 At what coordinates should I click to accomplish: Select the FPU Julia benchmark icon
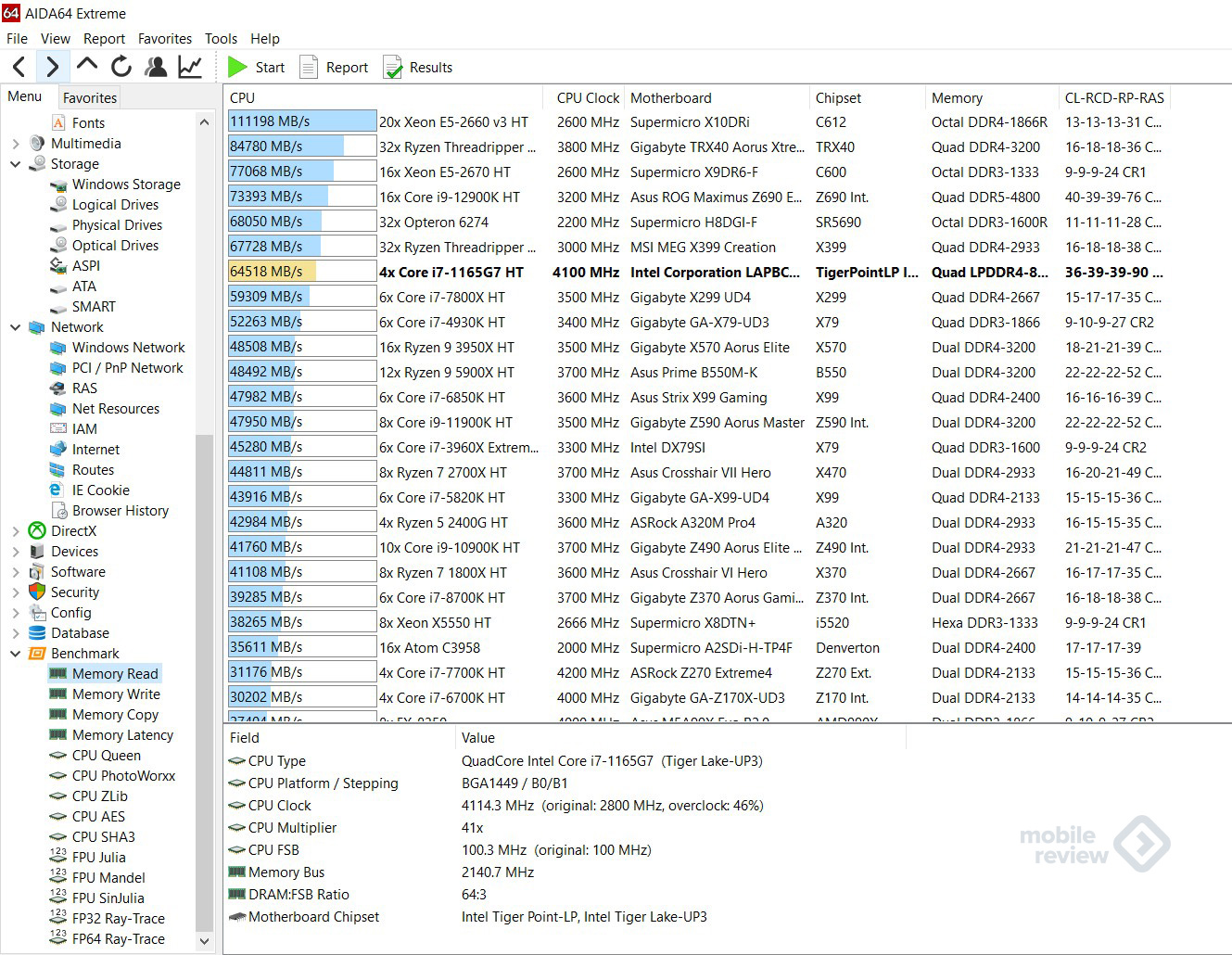tap(58, 857)
